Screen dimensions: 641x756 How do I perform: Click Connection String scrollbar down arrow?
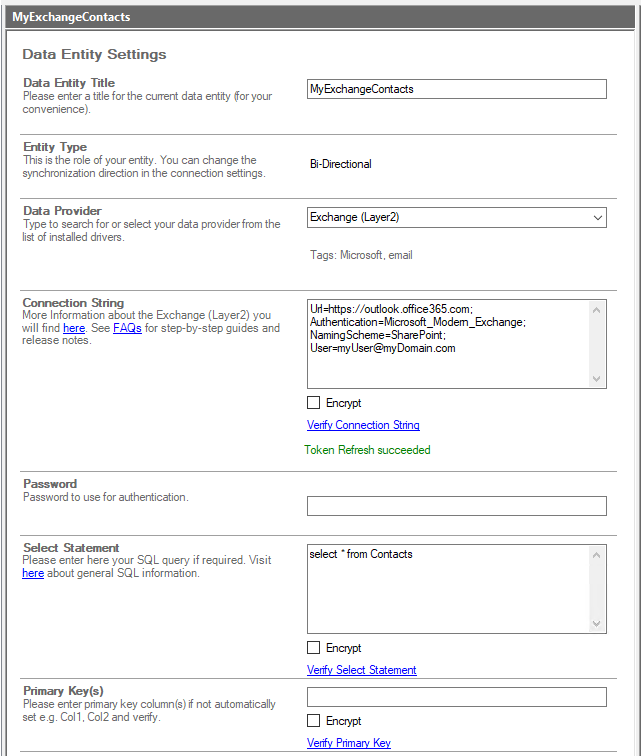pos(597,378)
